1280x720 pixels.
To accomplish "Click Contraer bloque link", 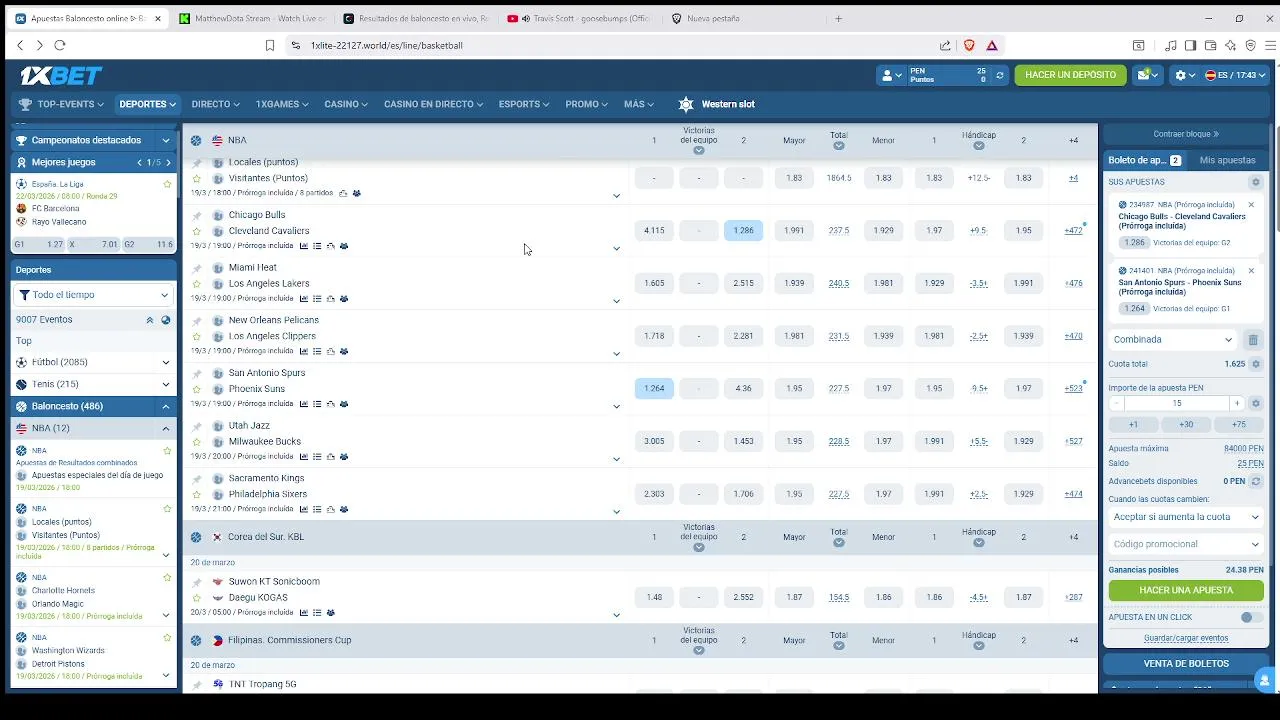I will pyautogui.click(x=1186, y=135).
